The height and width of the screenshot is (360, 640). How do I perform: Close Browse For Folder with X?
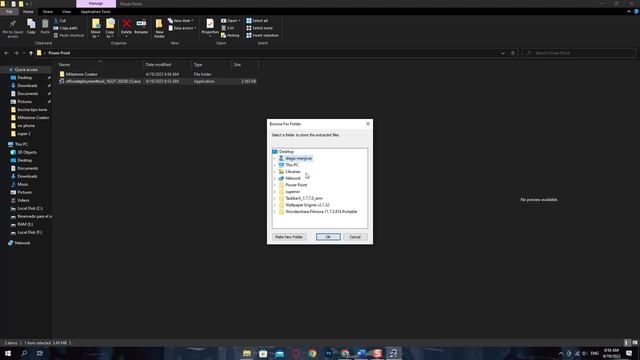point(368,124)
